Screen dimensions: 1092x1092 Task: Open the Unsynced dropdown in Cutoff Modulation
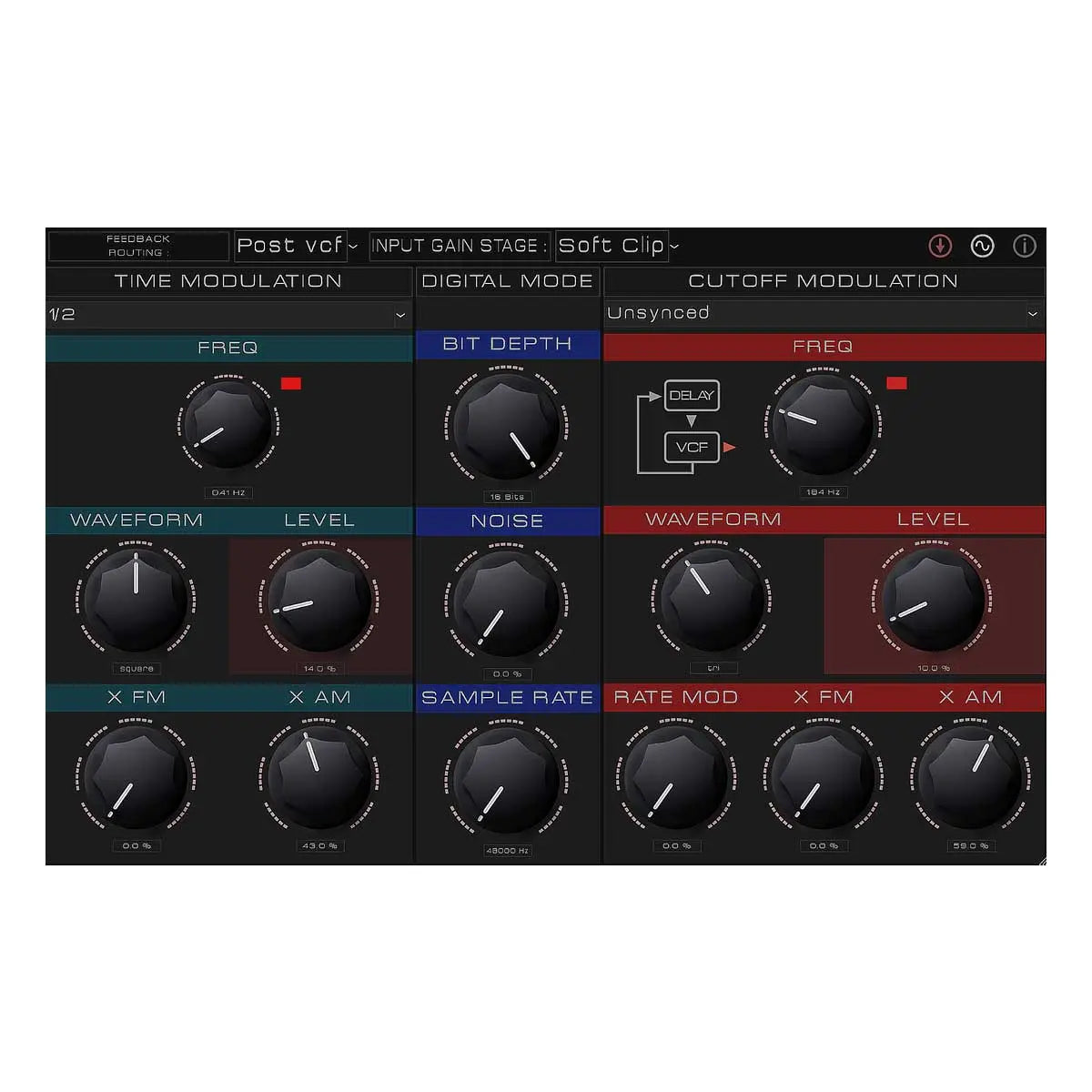824,313
